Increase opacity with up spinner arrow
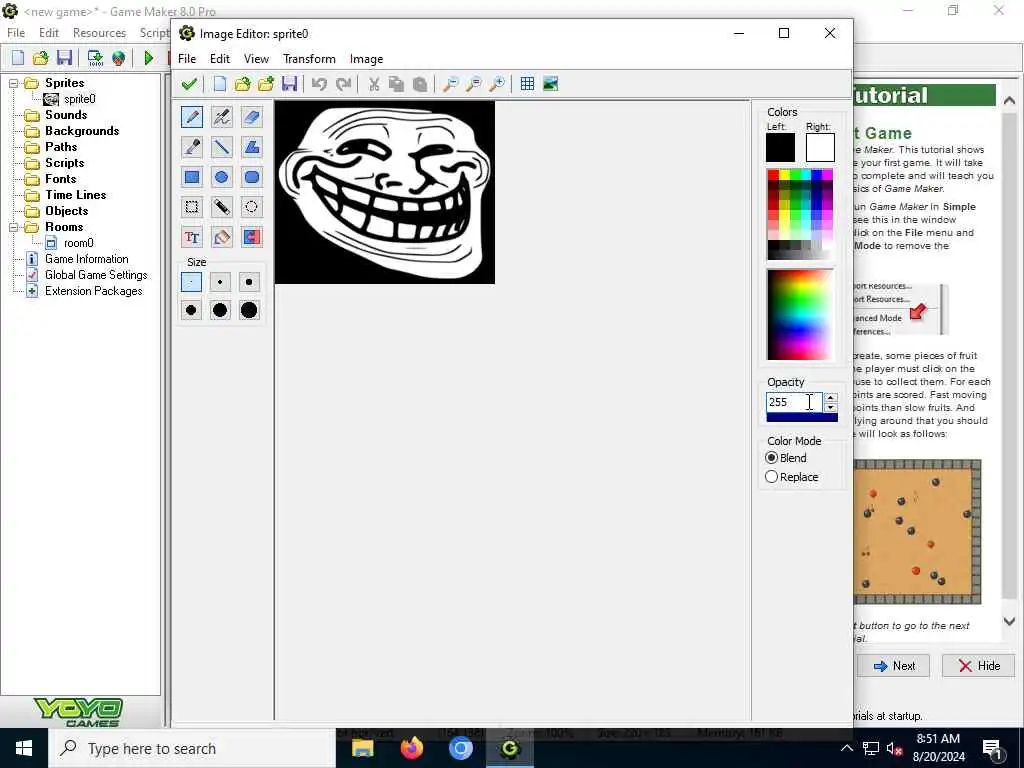This screenshot has height=768, width=1024. [x=830, y=397]
